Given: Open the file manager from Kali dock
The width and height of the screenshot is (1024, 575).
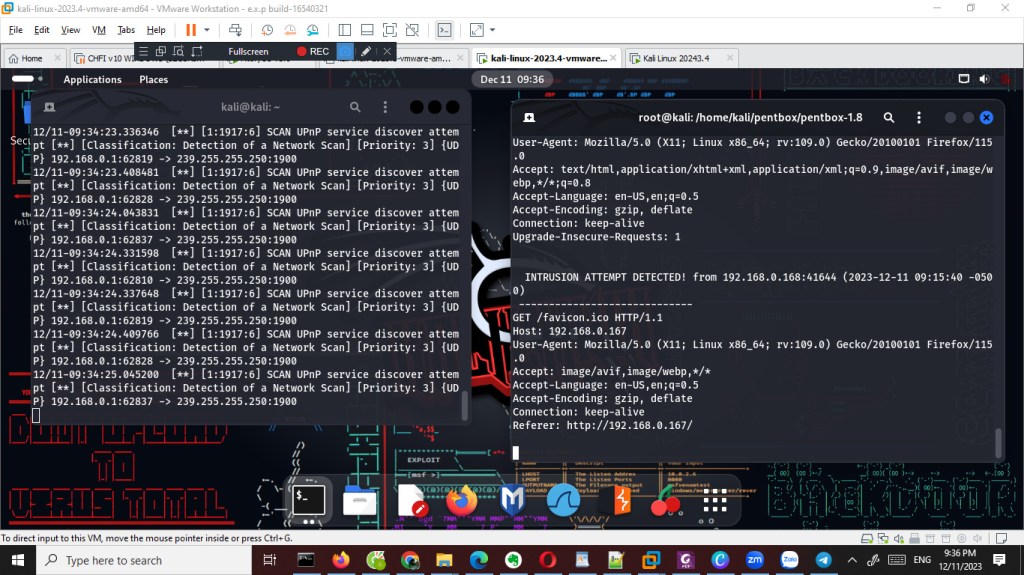Looking at the screenshot, I should point(359,501).
